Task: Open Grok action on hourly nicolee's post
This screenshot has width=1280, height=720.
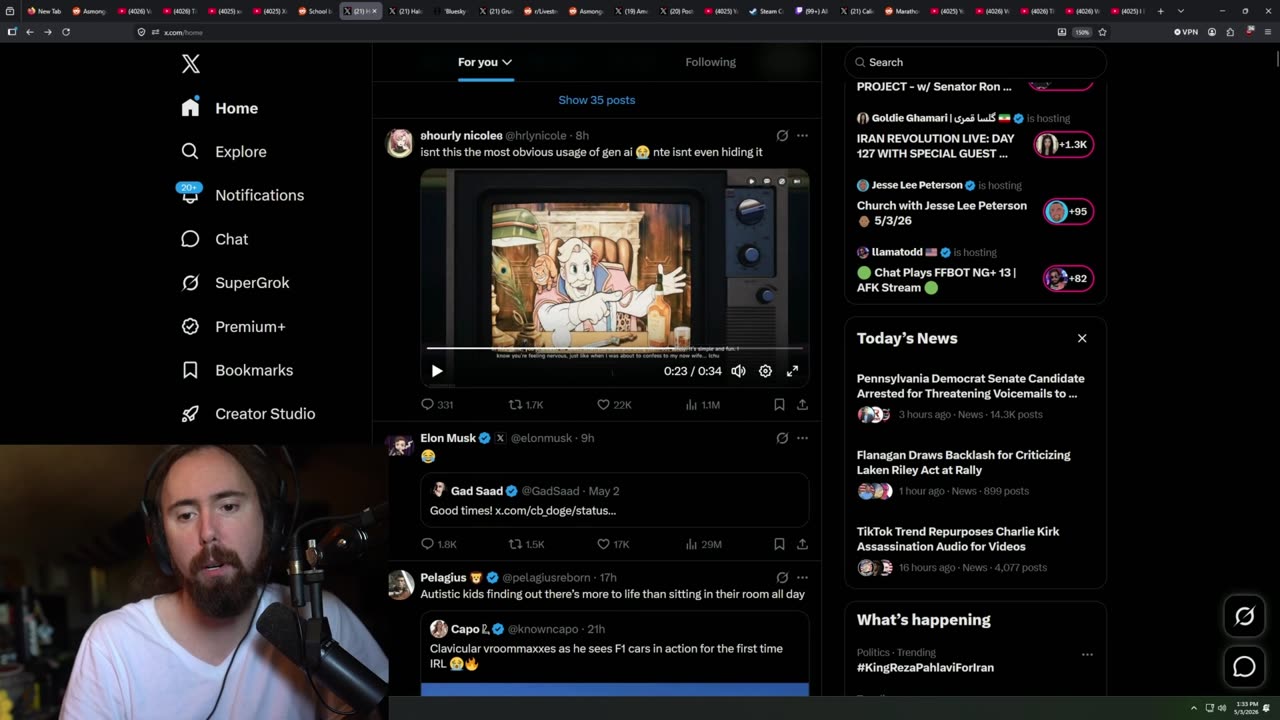Action: pos(782,135)
